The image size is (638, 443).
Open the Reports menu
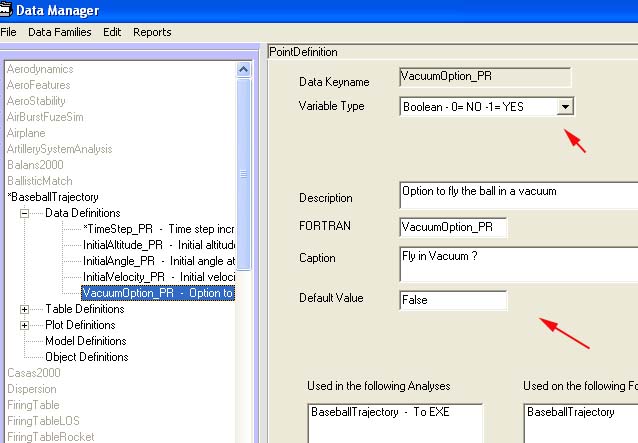pyautogui.click(x=152, y=32)
